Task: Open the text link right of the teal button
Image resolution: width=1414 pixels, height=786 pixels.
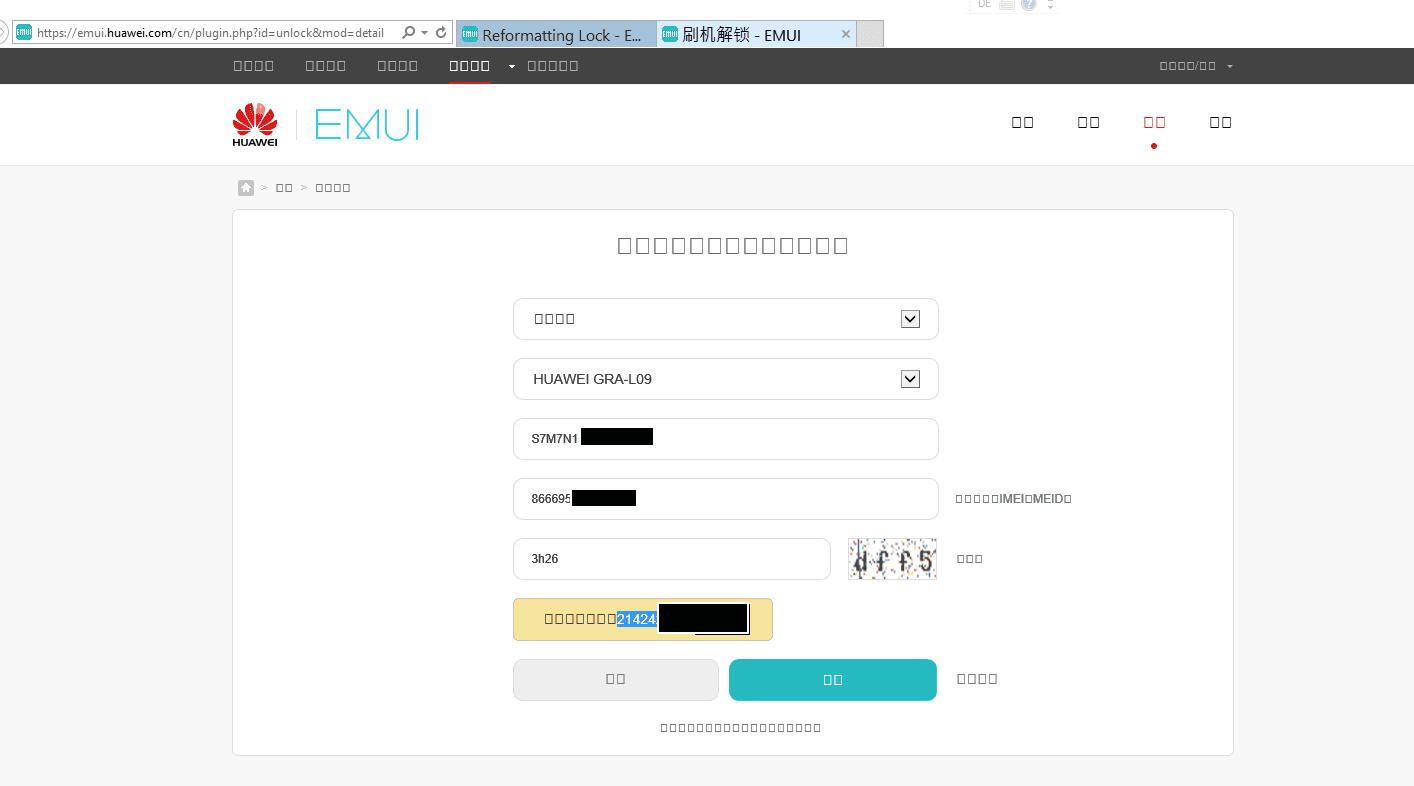Action: pyautogui.click(x=977, y=679)
